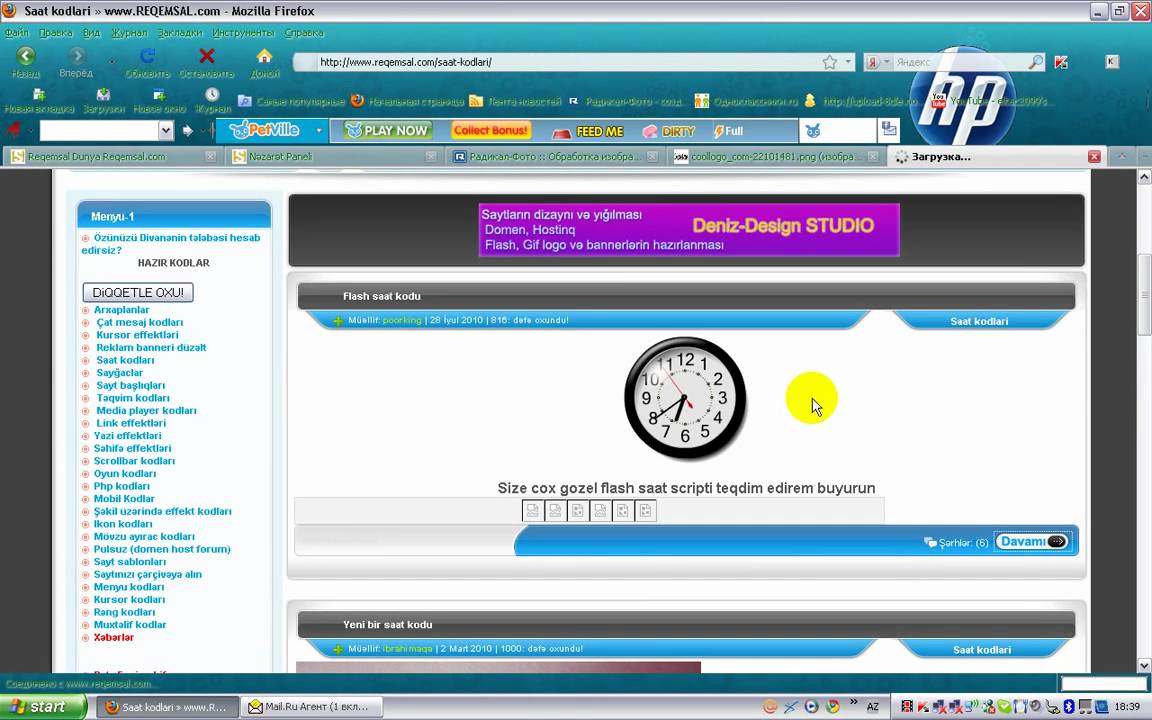Open the History clock toolbar icon
1152x720 pixels.
pos(212,95)
